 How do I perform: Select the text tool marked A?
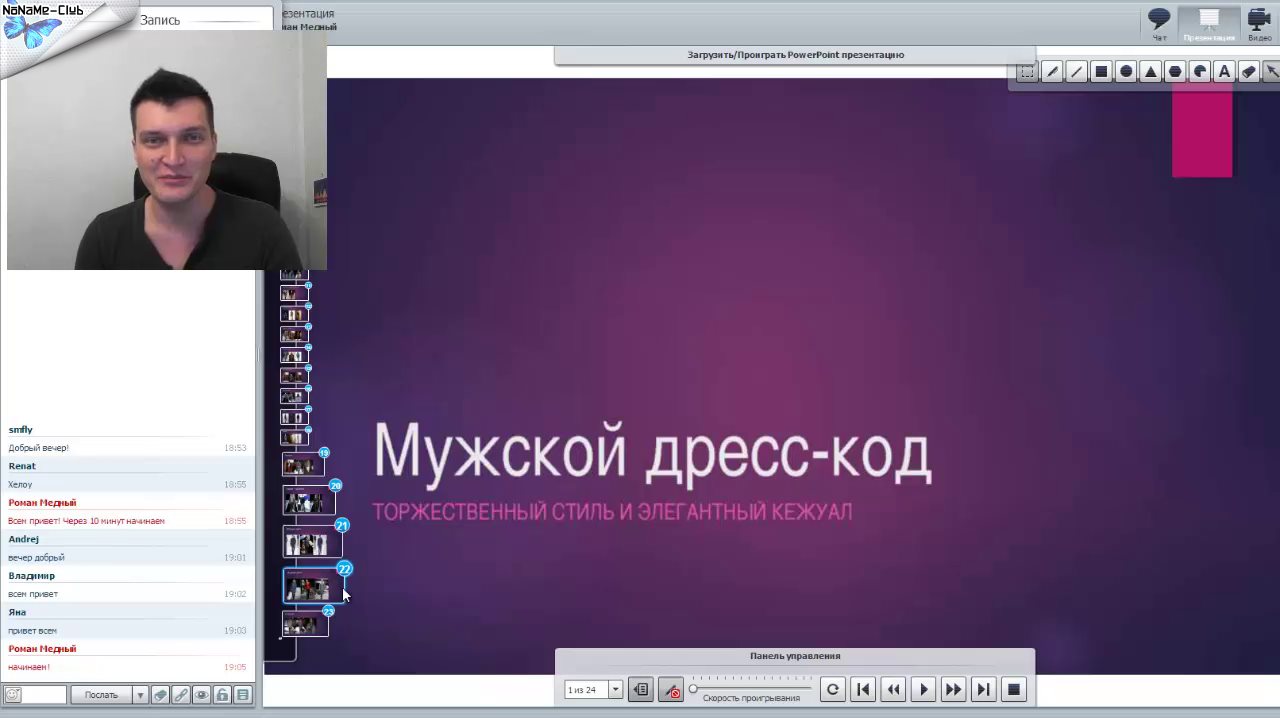[x=1224, y=72]
